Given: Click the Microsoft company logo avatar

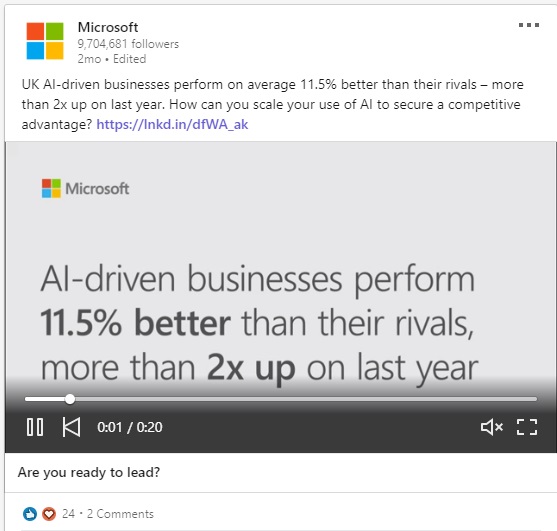Looking at the screenshot, I should [45, 41].
